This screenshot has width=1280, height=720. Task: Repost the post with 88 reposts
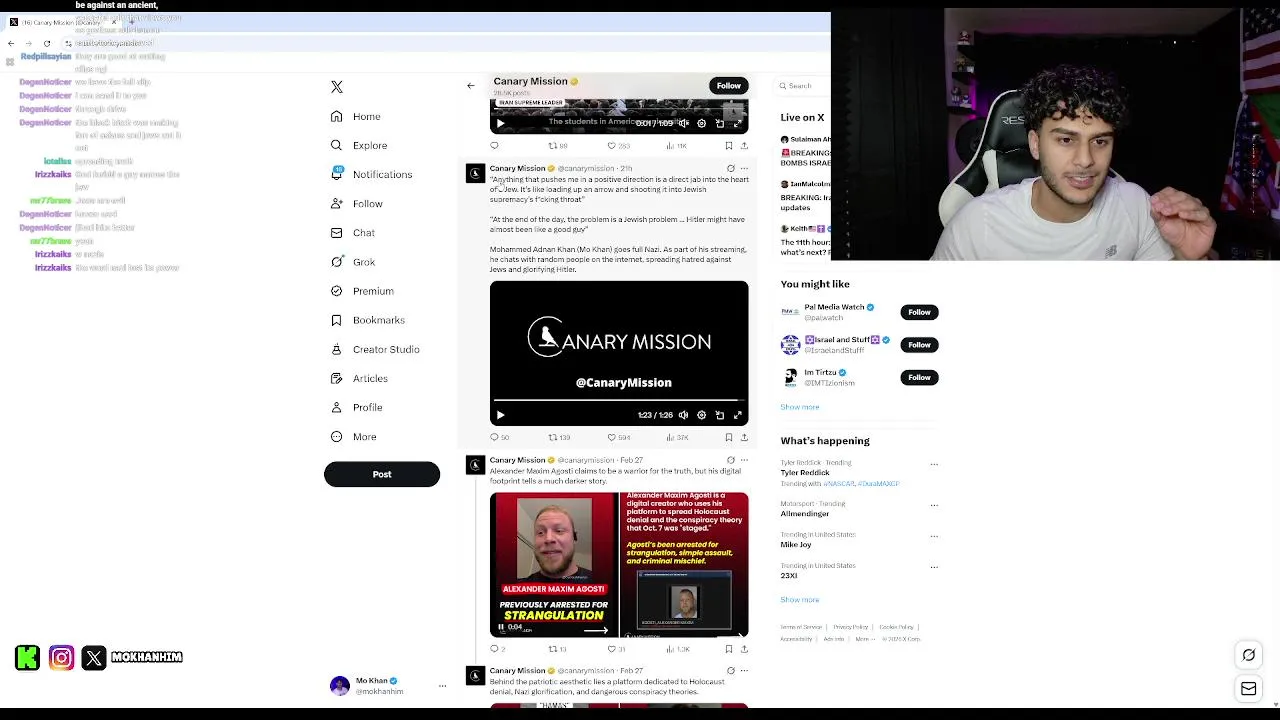(558, 146)
